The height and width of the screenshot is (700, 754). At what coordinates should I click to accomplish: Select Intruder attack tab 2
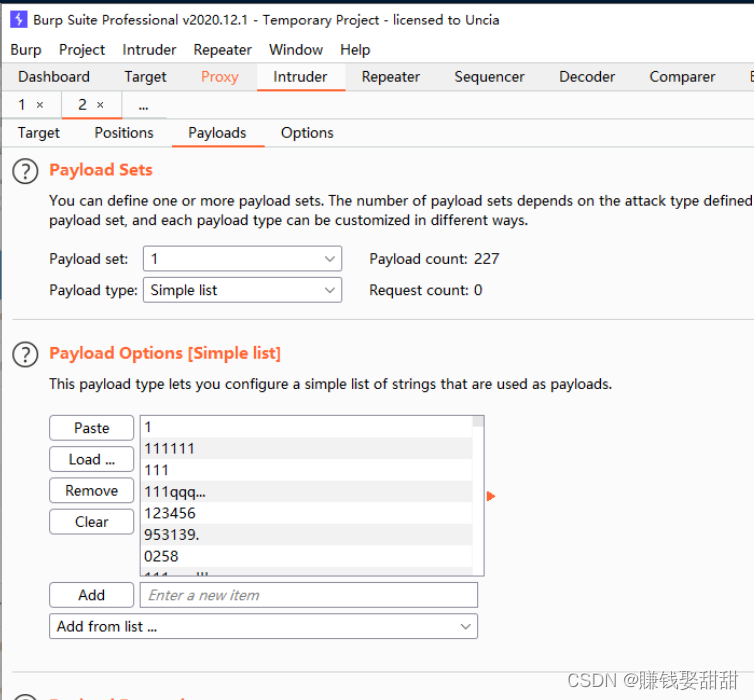(83, 104)
